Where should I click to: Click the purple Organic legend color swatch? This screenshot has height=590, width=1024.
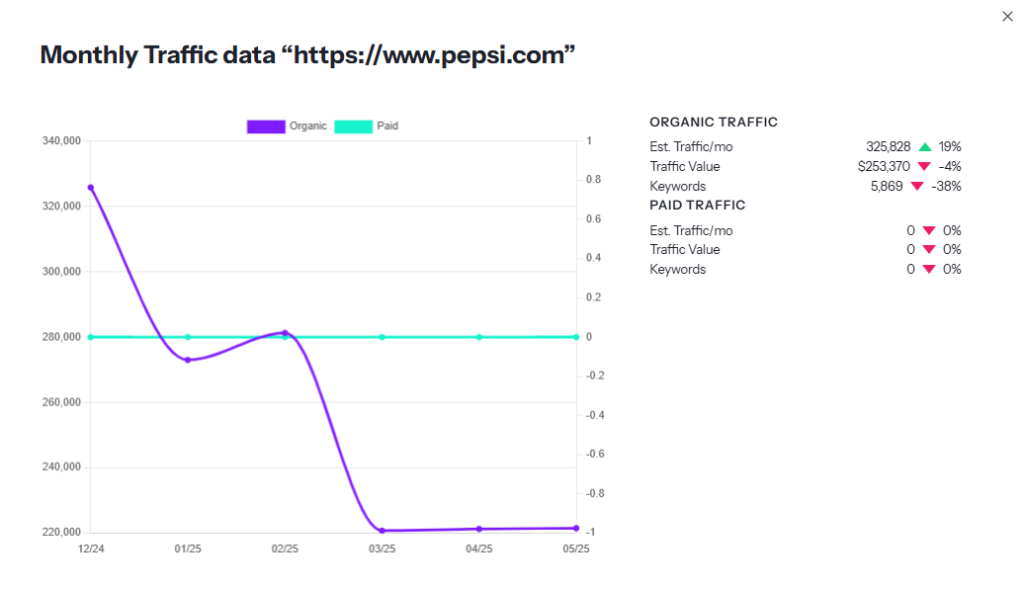coord(266,126)
